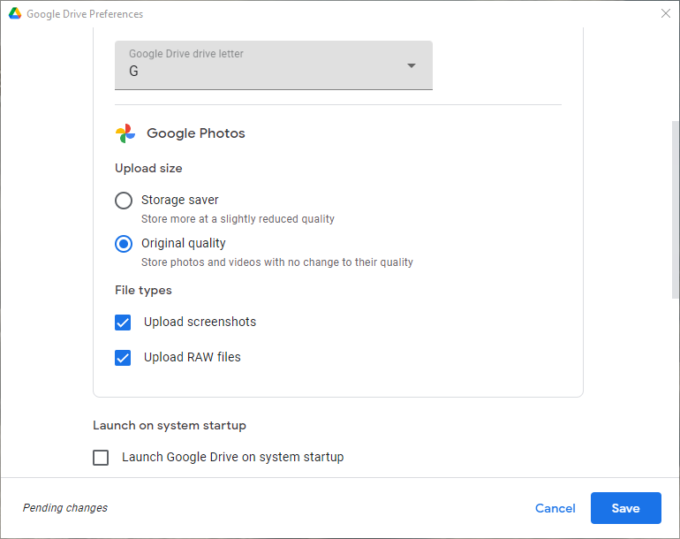Click 'Store more at a slightly reduced quality' text
The height and width of the screenshot is (539, 680).
238,219
